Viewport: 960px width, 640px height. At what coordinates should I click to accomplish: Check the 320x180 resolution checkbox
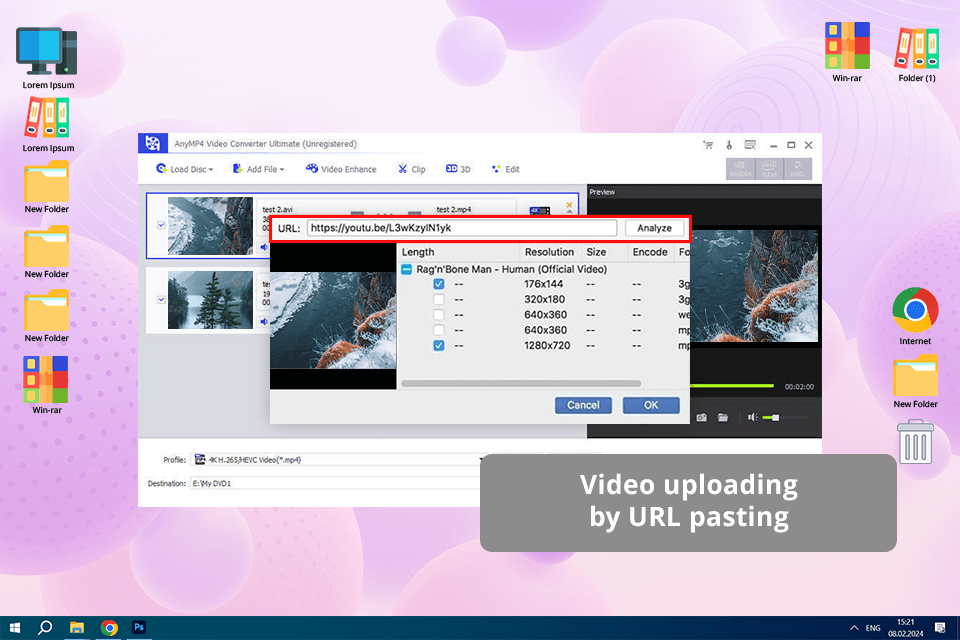[439, 300]
